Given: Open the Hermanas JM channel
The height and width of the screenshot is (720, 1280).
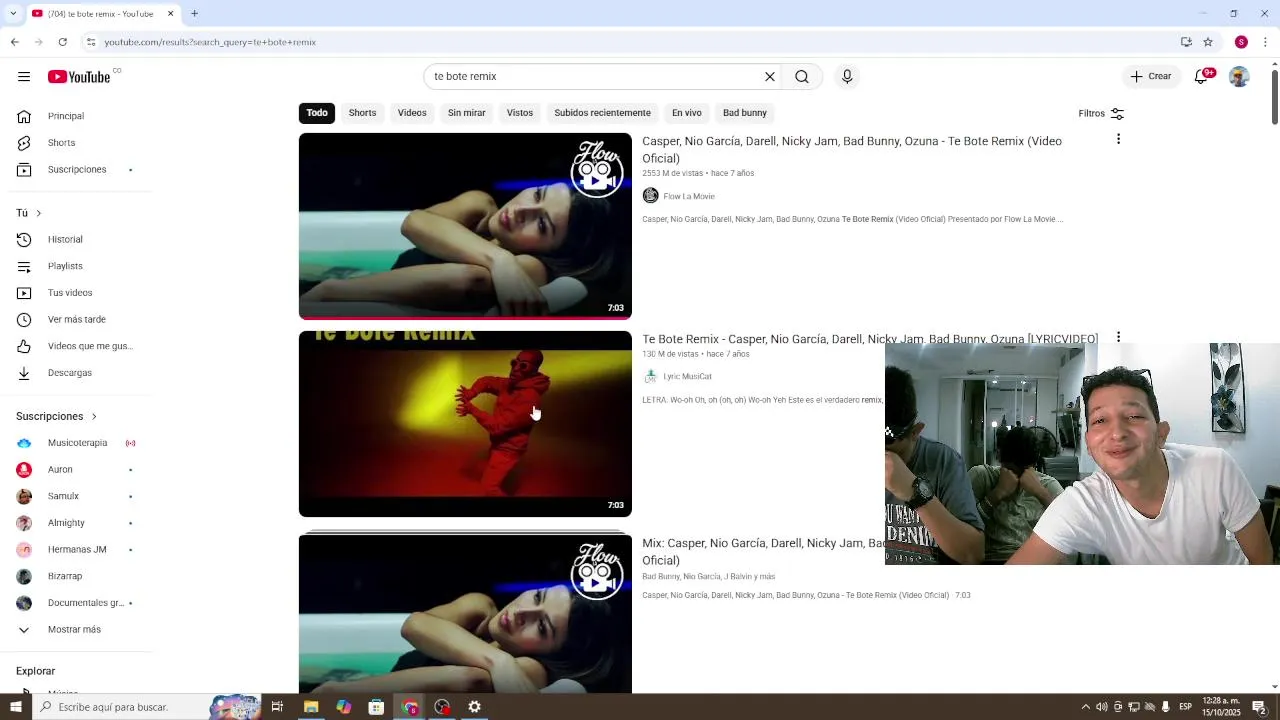Looking at the screenshot, I should coord(76,550).
